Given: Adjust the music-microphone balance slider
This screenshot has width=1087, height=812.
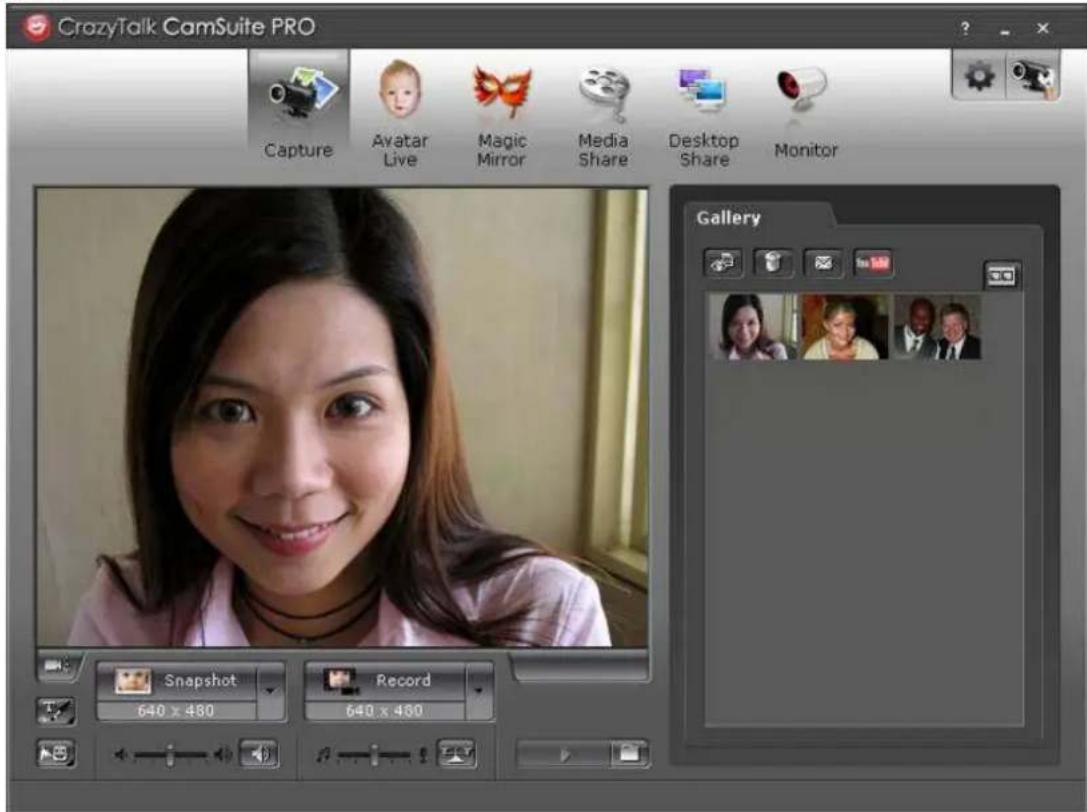Looking at the screenshot, I should (372, 754).
